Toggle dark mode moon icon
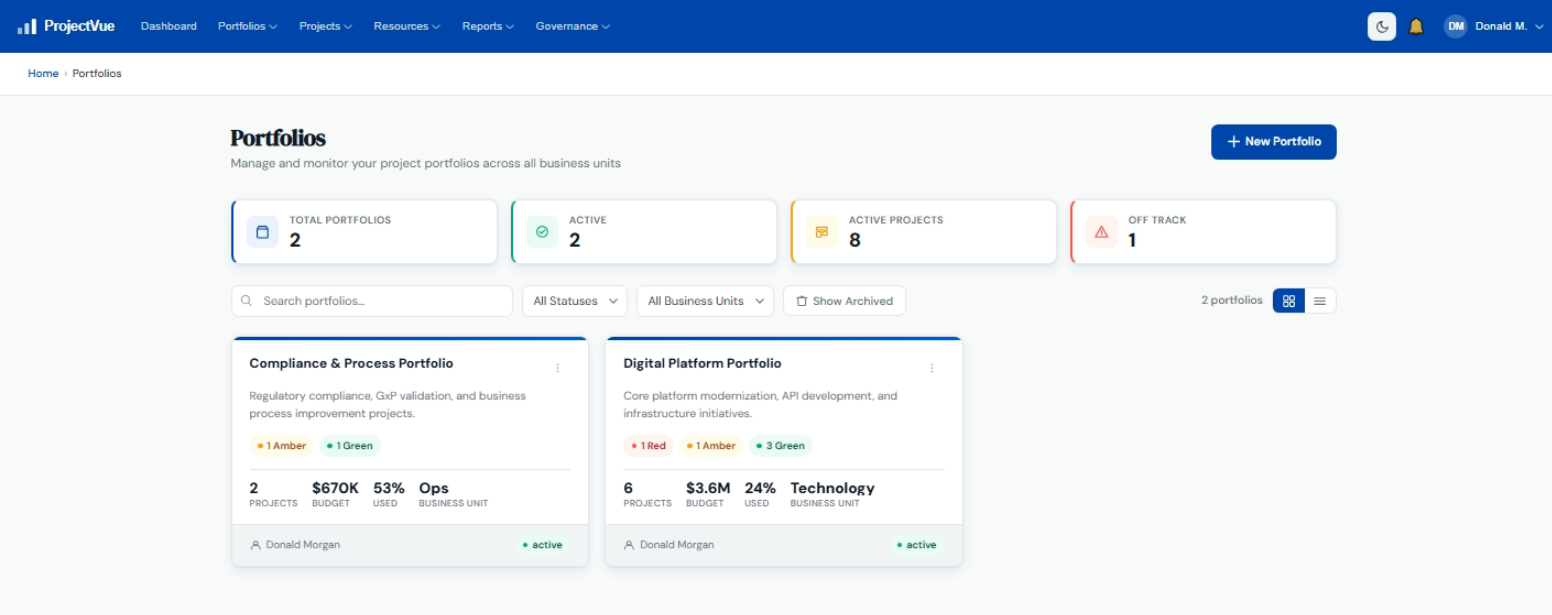Image resolution: width=1552 pixels, height=615 pixels. tap(1382, 27)
